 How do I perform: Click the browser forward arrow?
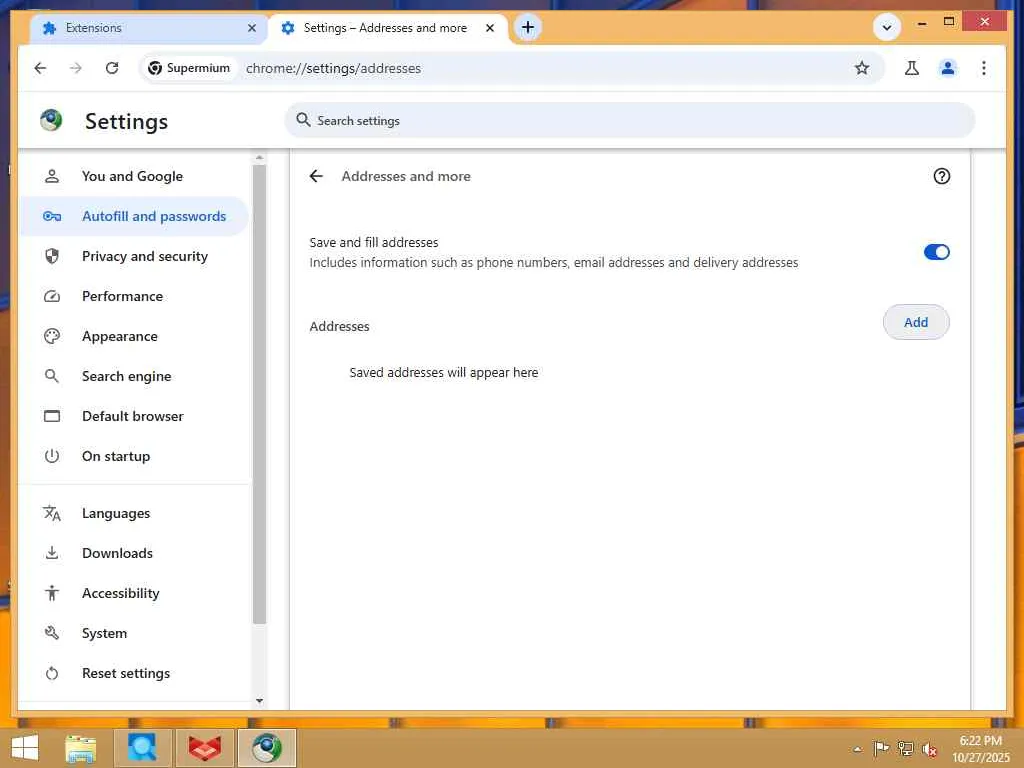(x=76, y=68)
